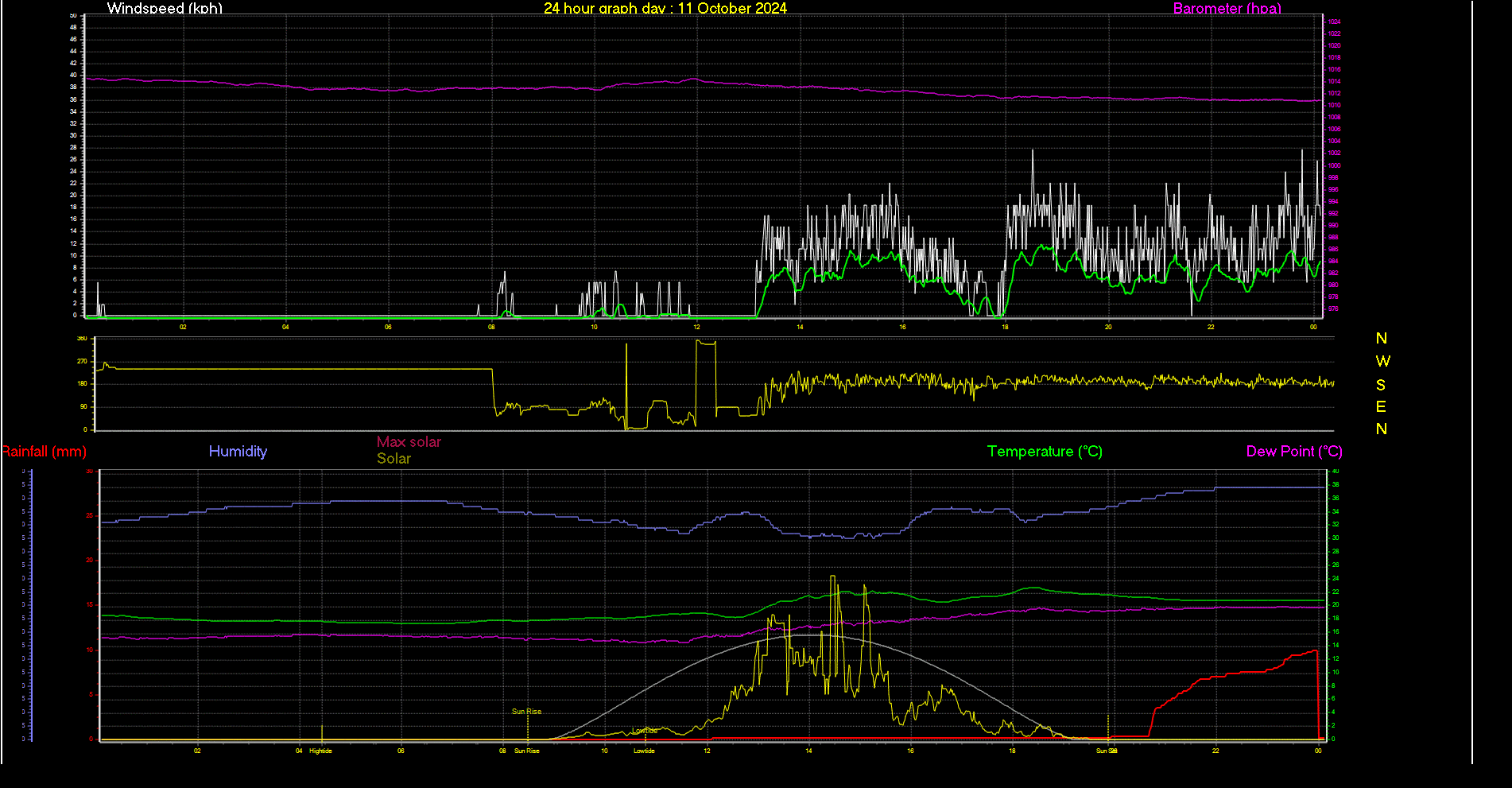The height and width of the screenshot is (788, 1512).
Task: Click "02" hour label on windspeed graph axis
Action: click(183, 327)
